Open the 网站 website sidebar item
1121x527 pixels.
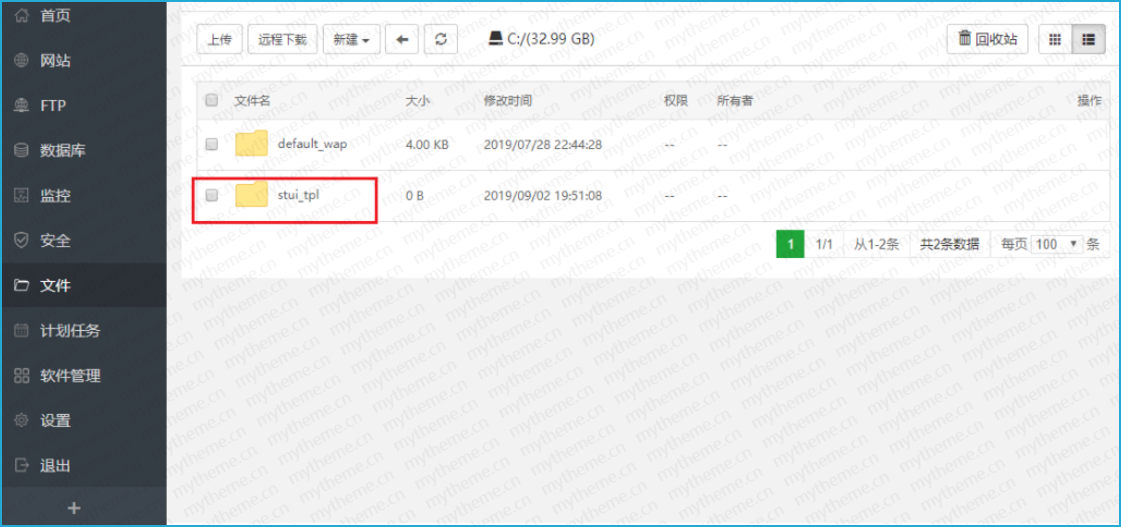(84, 61)
